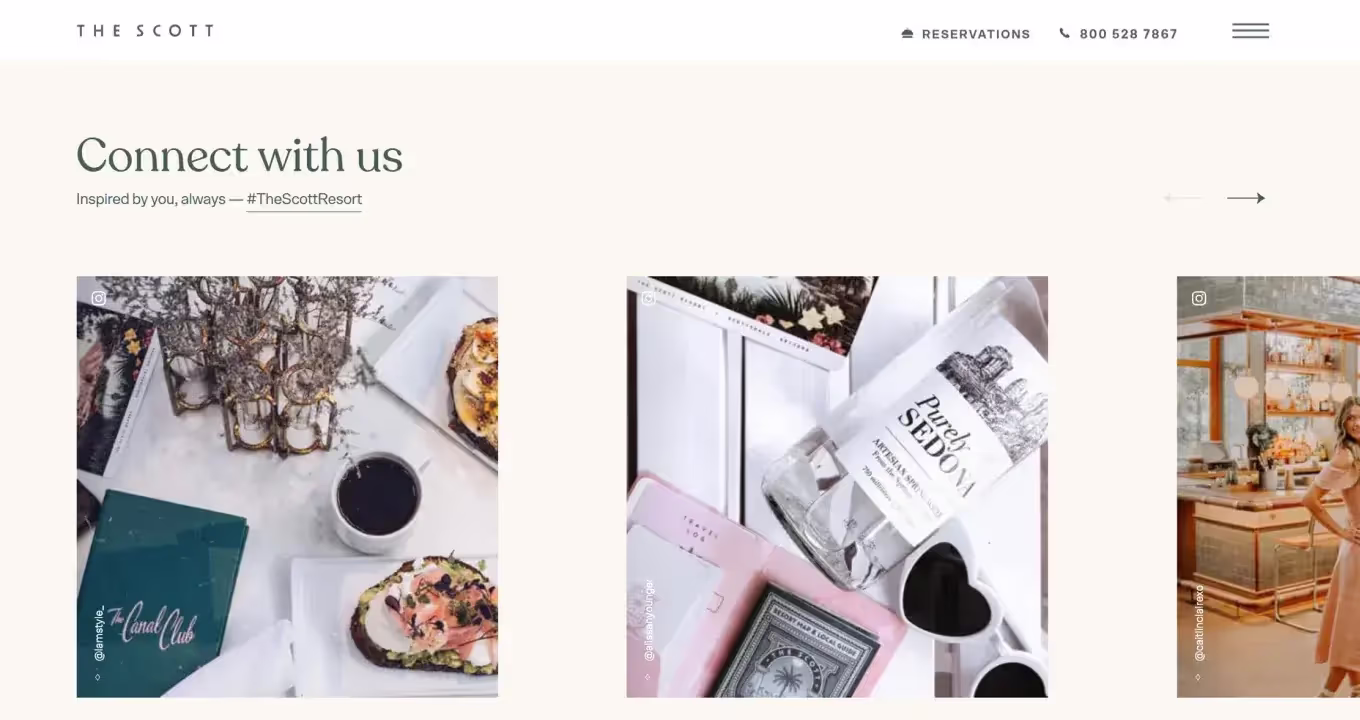
Task: Go to THE SCOTT homepage logo
Action: point(145,31)
